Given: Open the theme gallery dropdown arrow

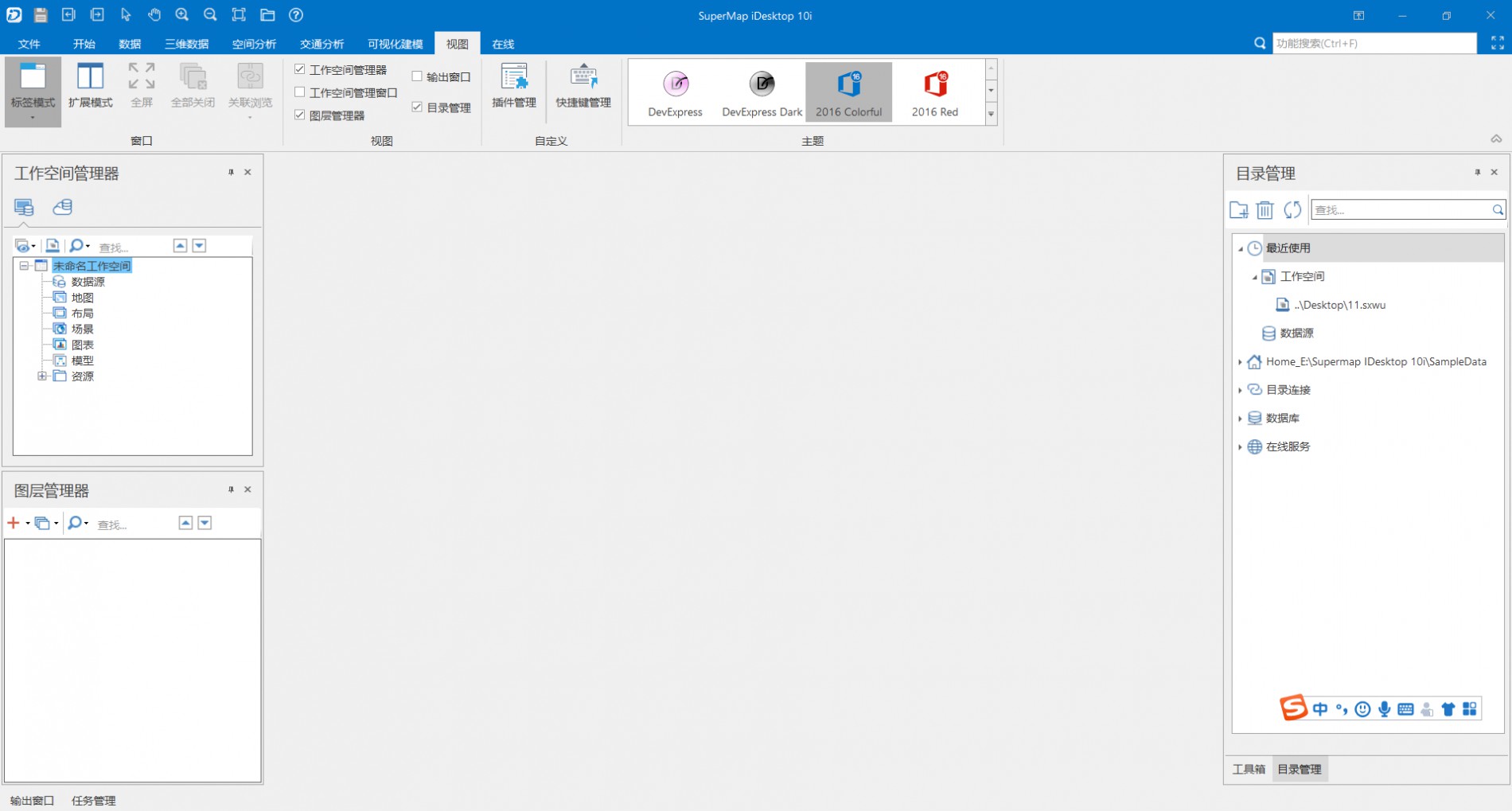Looking at the screenshot, I should pos(991,115).
